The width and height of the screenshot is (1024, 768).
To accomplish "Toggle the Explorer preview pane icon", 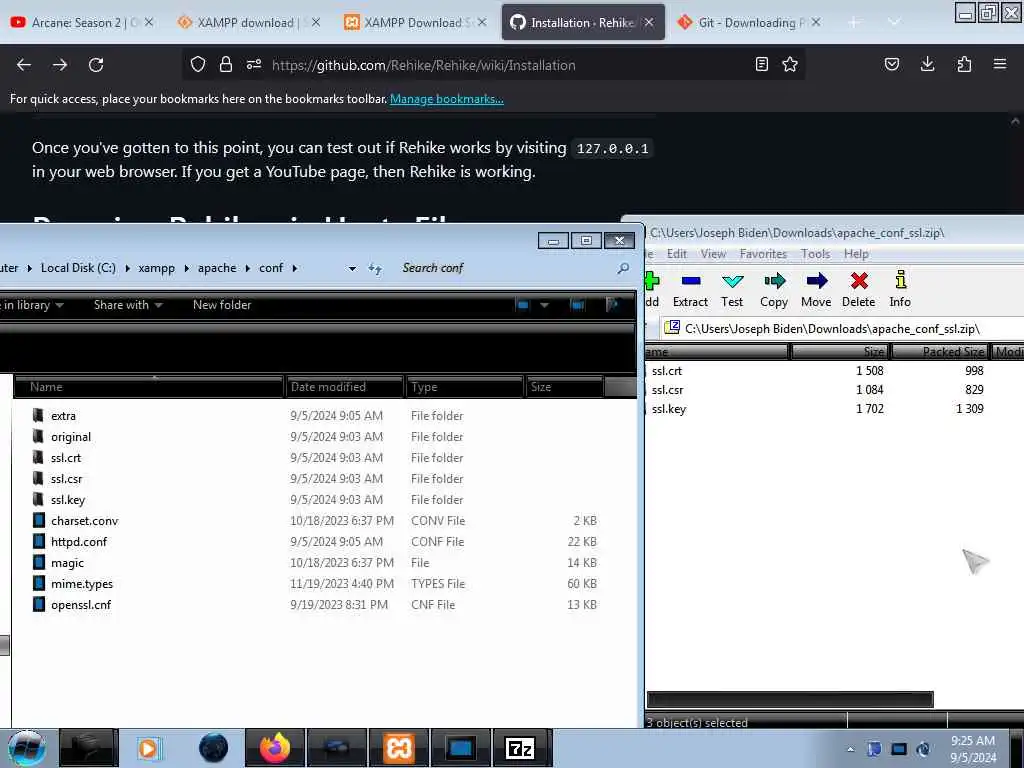I will [x=577, y=305].
